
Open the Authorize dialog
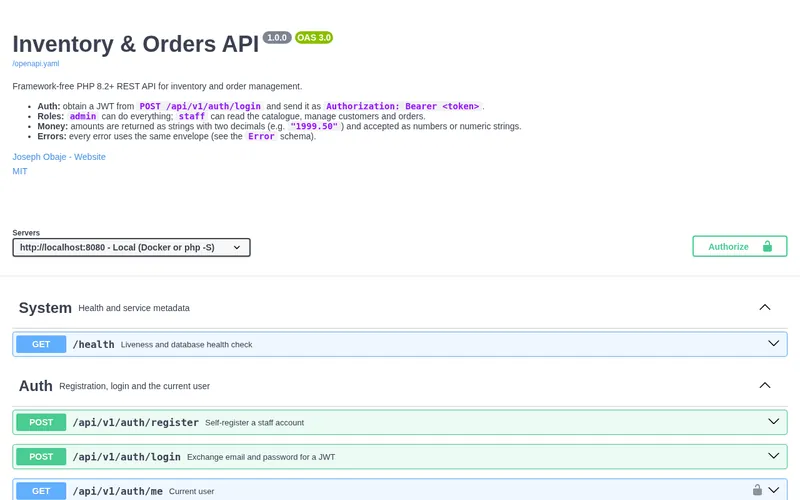click(739, 246)
